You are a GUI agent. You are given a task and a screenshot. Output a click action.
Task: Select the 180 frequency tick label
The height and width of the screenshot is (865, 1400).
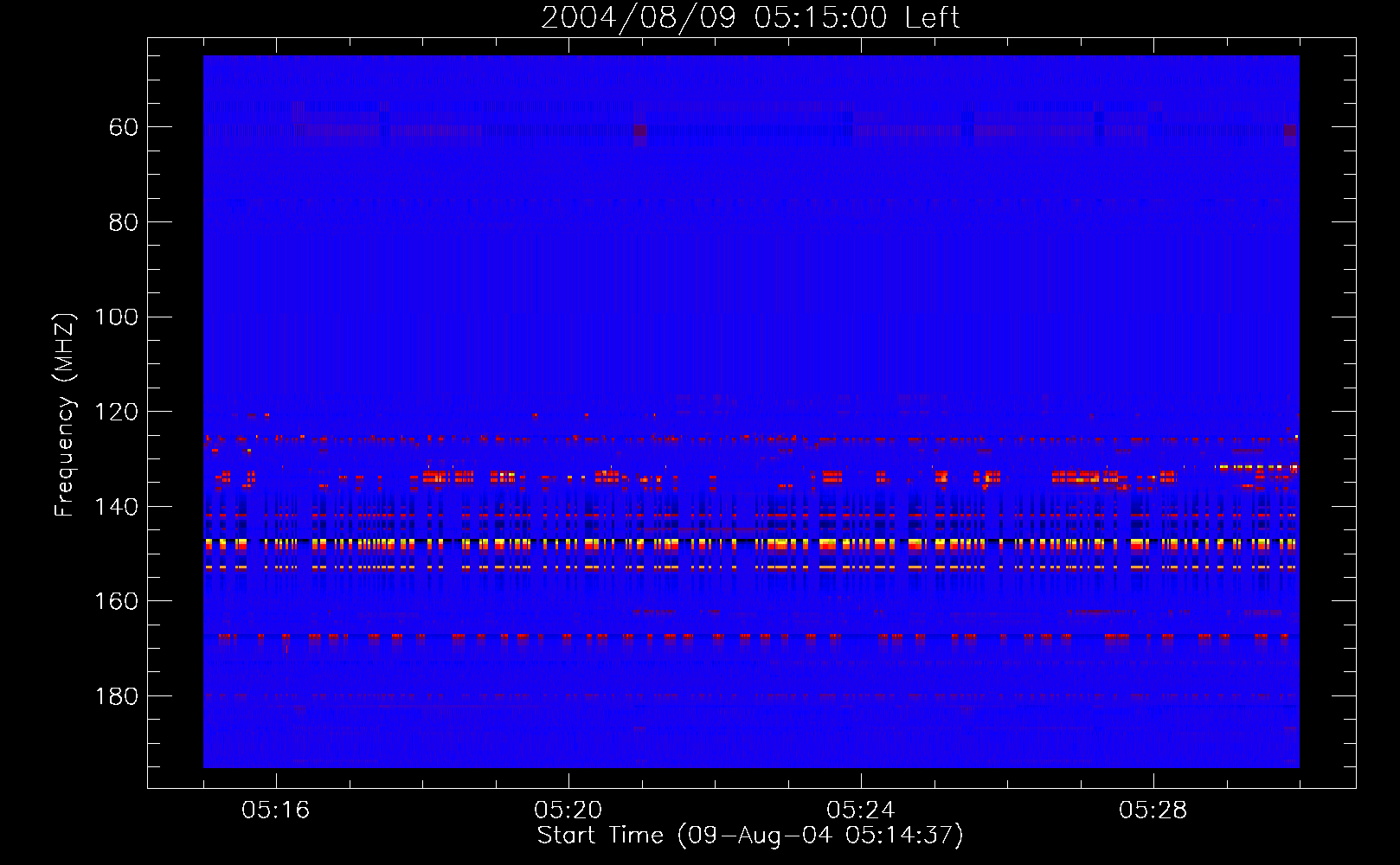coord(116,696)
